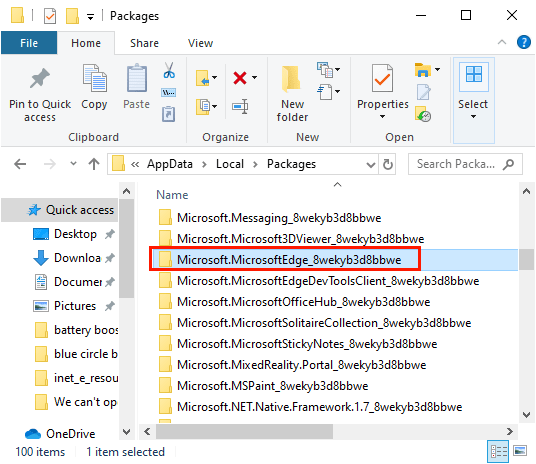This screenshot has width=536, height=464.
Task: Click the navigation pane scroll down arrow
Action: pos(126,432)
